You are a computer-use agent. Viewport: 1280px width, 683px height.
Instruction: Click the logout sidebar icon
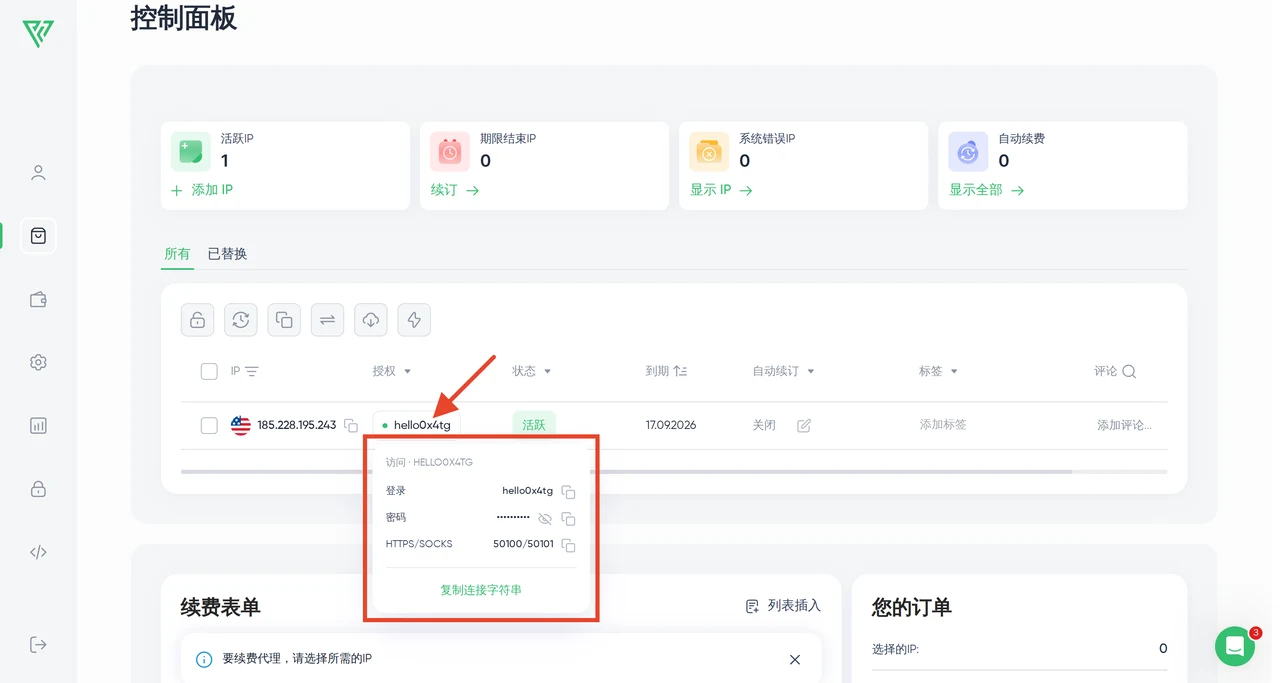pos(38,644)
